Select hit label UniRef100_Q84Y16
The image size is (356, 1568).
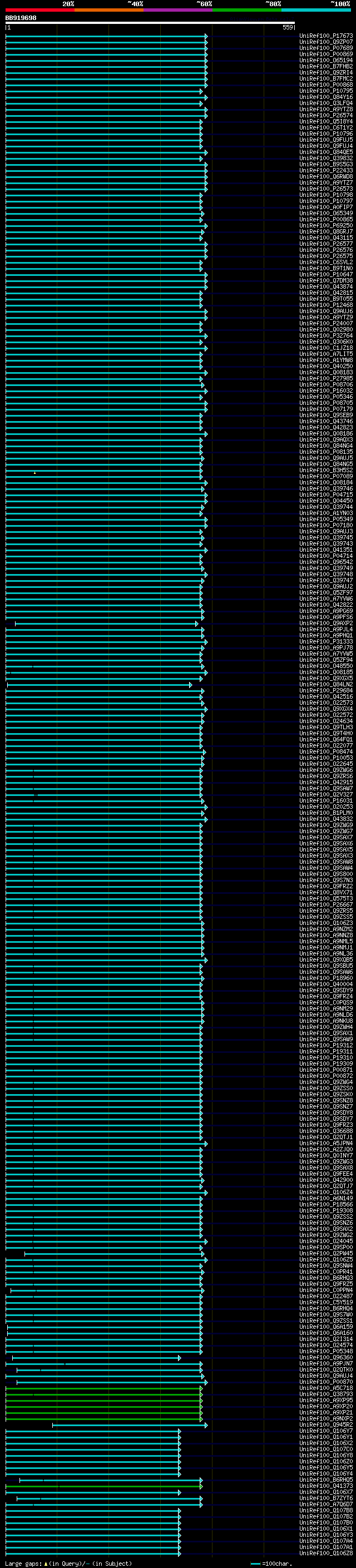point(326,97)
